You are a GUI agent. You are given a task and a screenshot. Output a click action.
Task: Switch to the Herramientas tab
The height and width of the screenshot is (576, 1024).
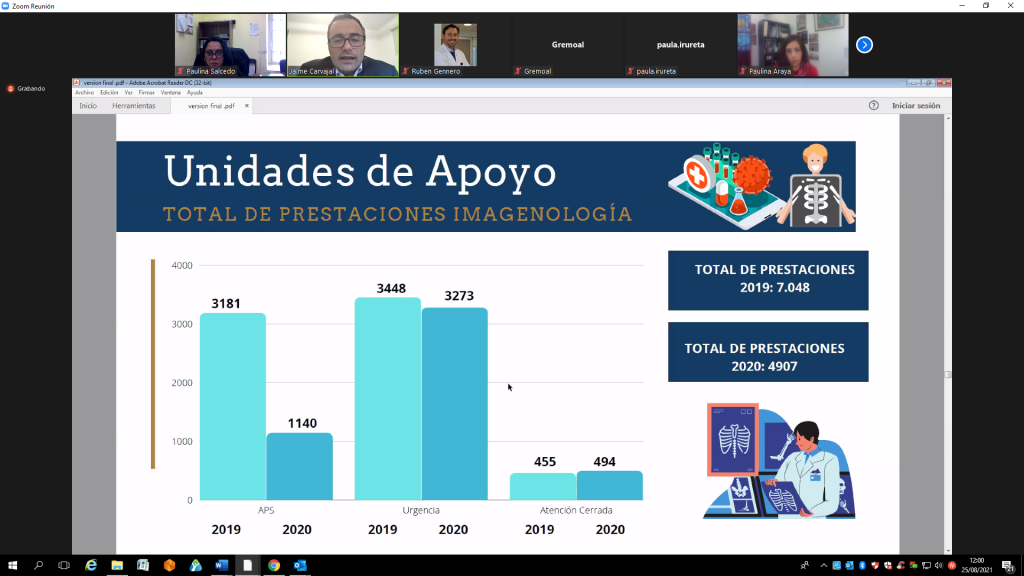(134, 105)
